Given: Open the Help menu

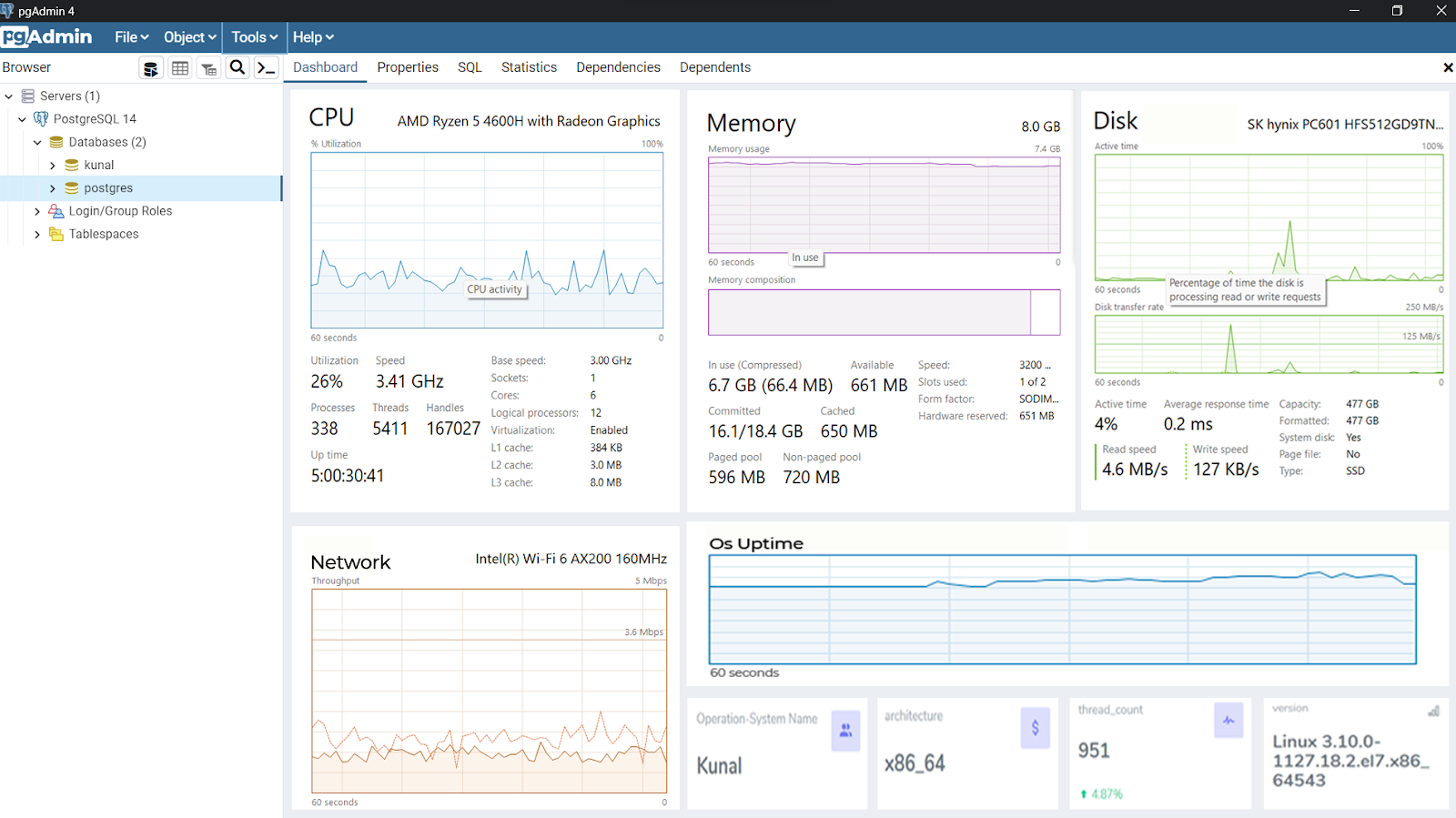Looking at the screenshot, I should pos(313,37).
